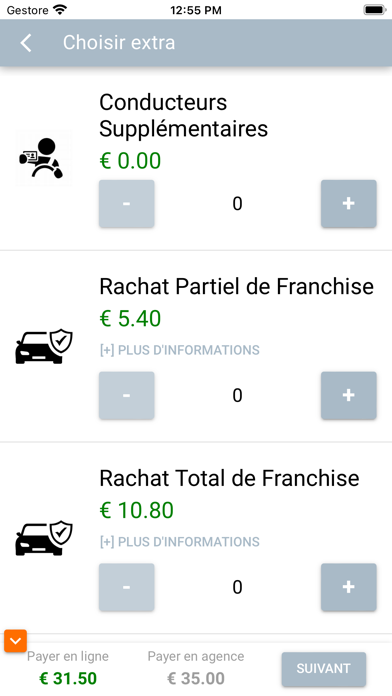Add one Rachat Partiel de Franchise
The height and width of the screenshot is (696, 392).
point(348,395)
